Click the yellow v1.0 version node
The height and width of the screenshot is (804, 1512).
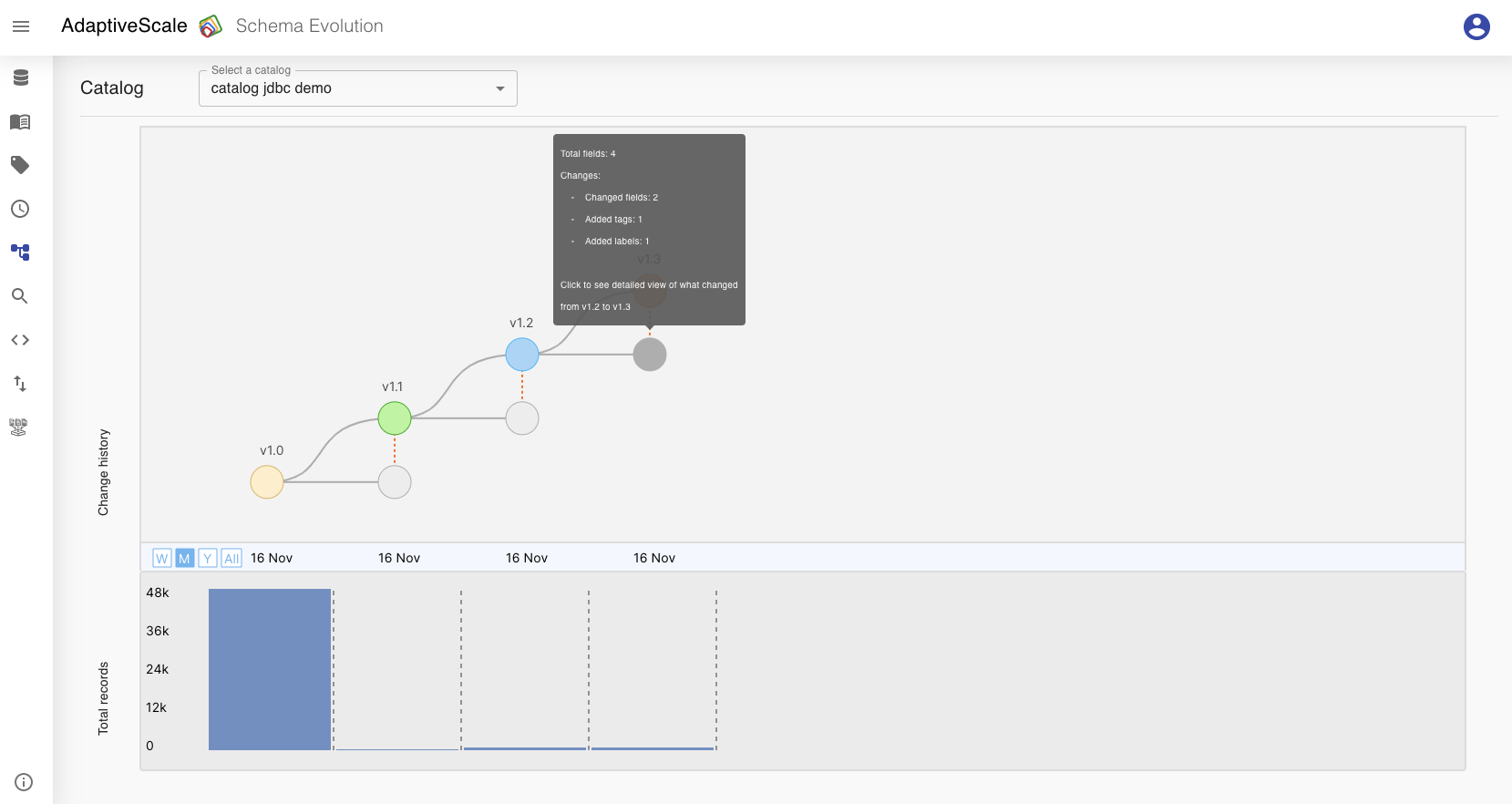(x=267, y=482)
